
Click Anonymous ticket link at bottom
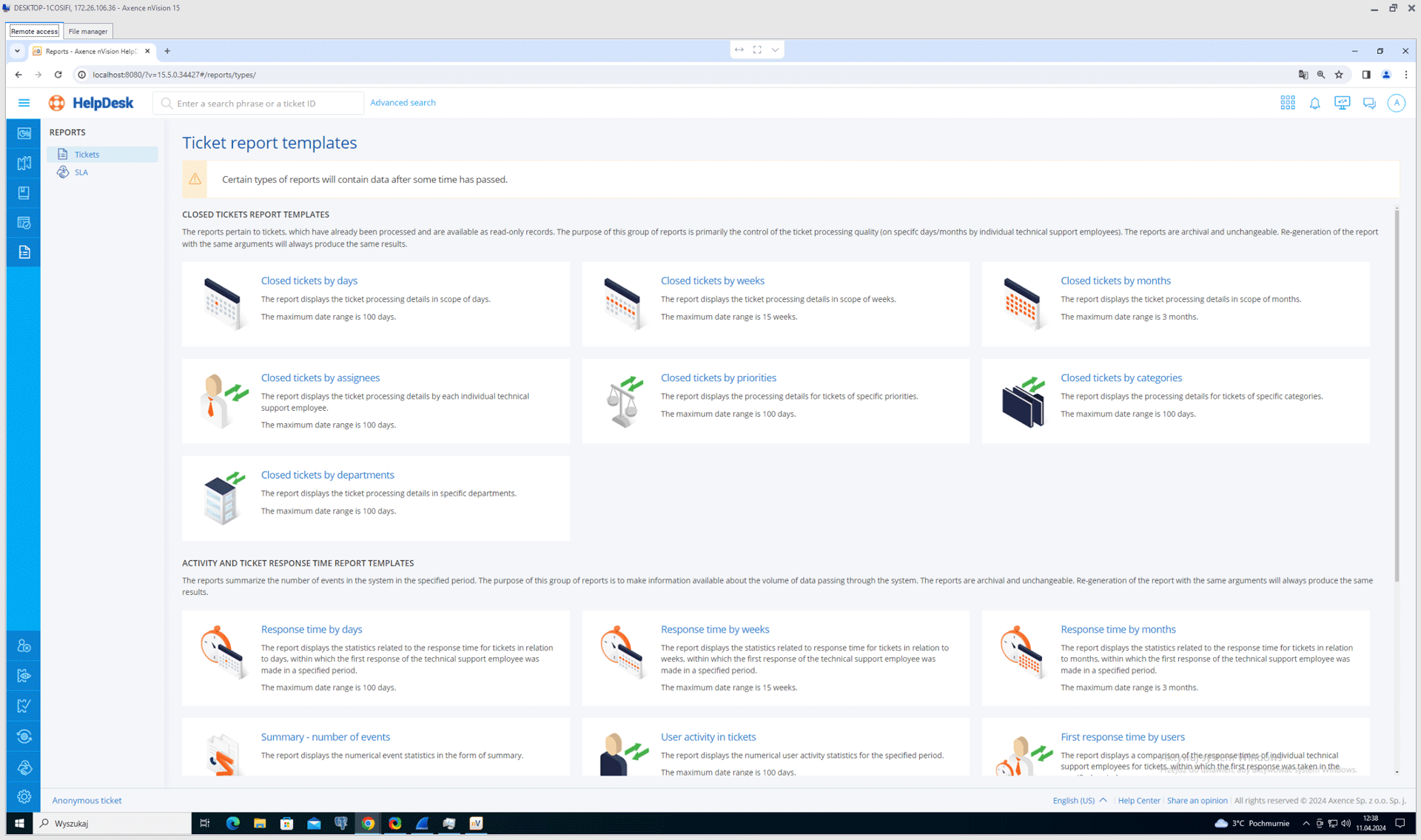click(x=87, y=800)
